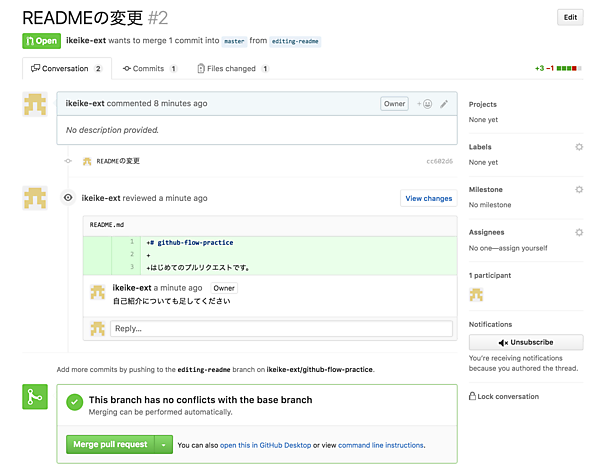Open the Assignees gear icon
Viewport: 600px width, 468px height.
click(x=579, y=232)
